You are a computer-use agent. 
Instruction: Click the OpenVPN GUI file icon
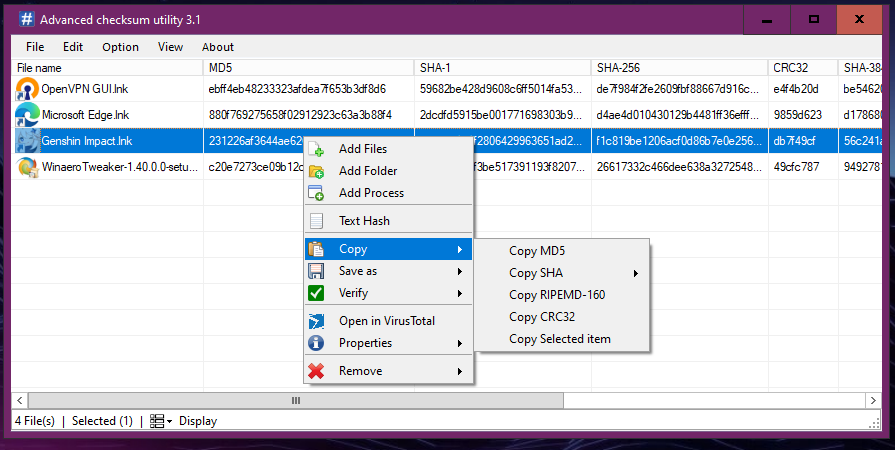tap(27, 88)
